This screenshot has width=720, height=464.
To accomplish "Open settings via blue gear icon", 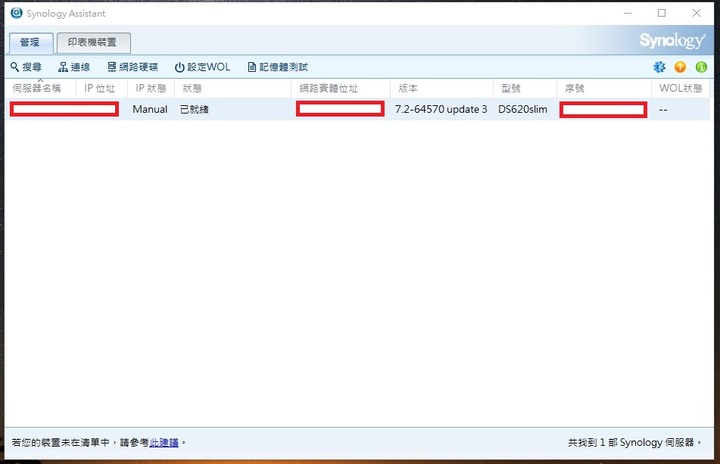I will (x=659, y=67).
